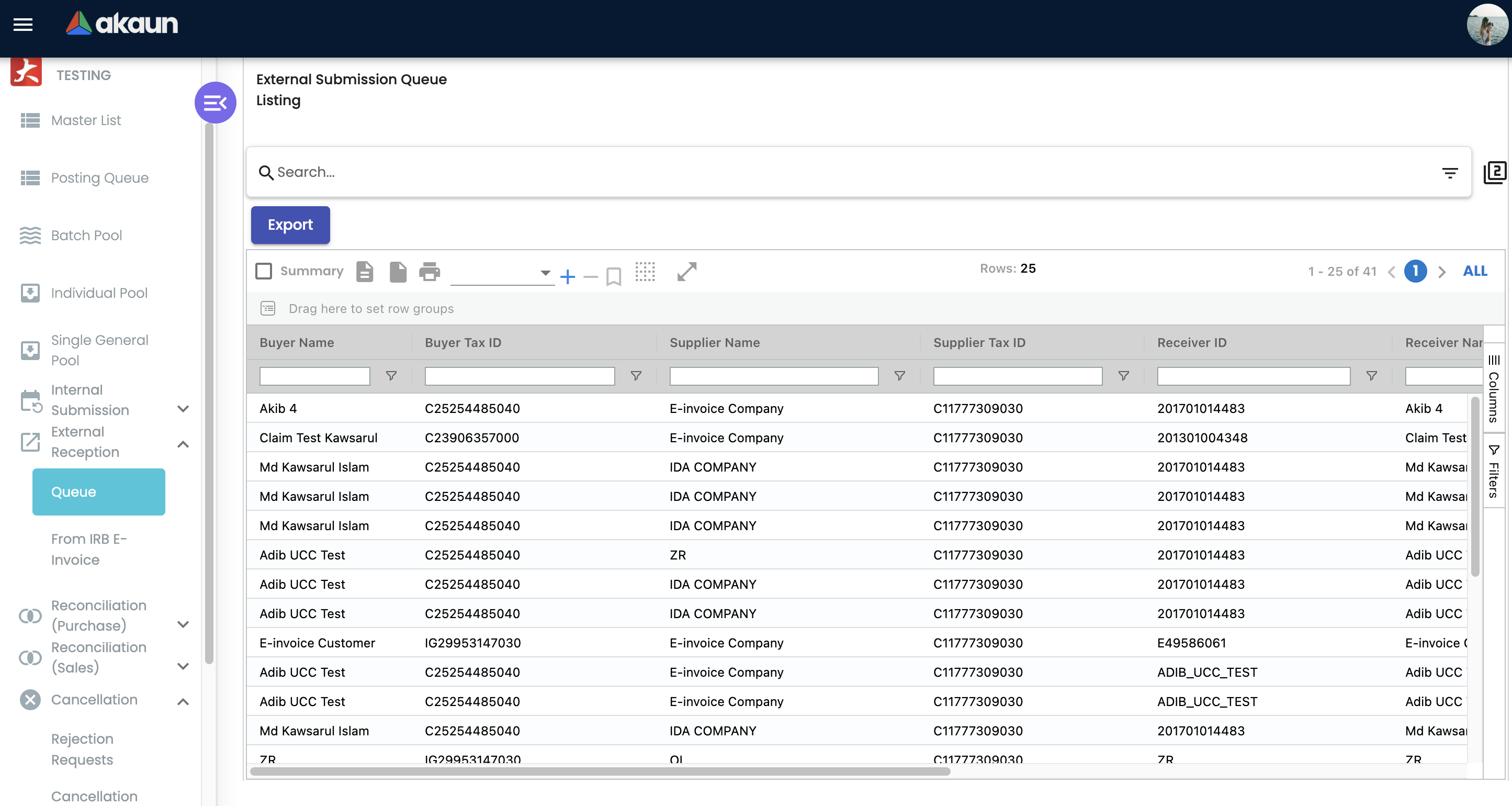Click the External Reception open-link icon
The height and width of the screenshot is (806, 1512).
[30, 442]
